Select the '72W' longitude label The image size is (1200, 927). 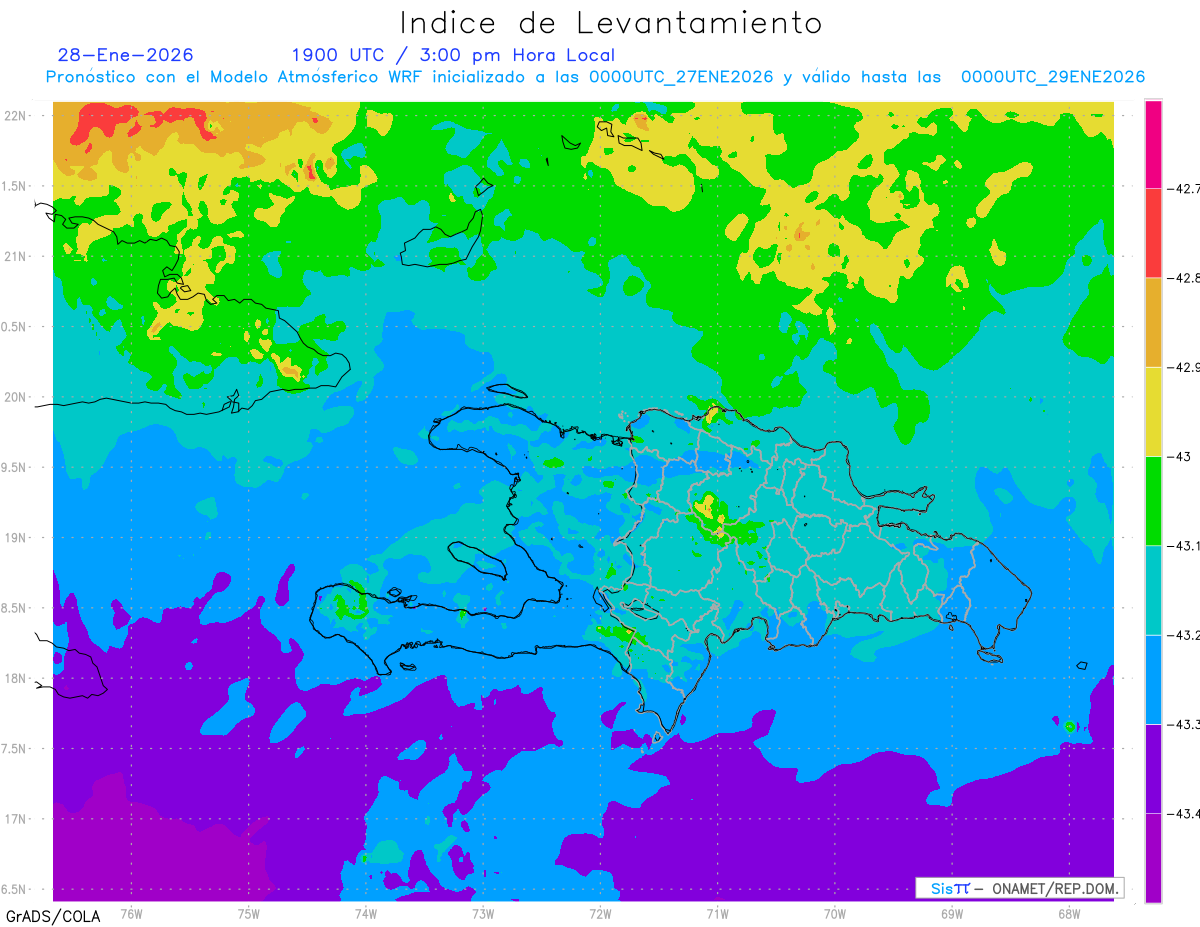tap(600, 913)
